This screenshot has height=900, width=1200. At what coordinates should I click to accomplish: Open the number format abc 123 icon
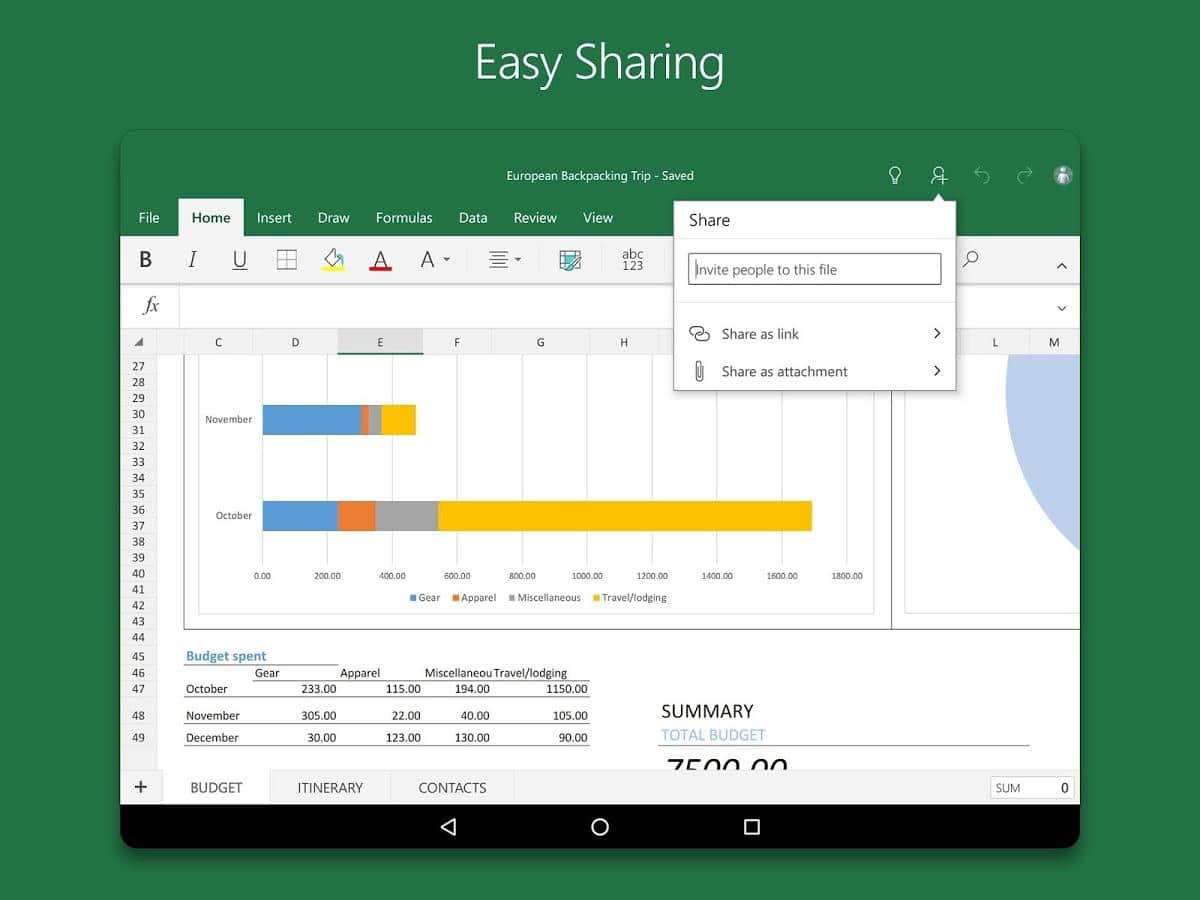[633, 260]
